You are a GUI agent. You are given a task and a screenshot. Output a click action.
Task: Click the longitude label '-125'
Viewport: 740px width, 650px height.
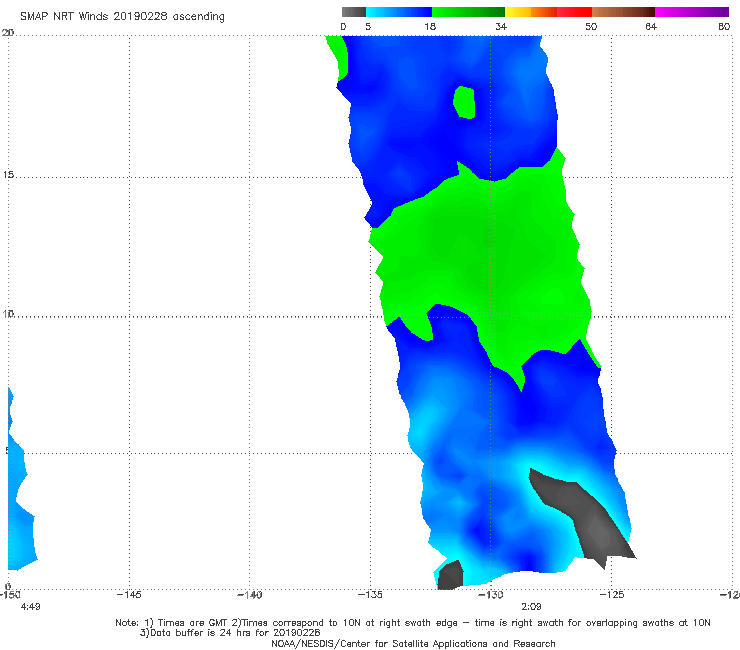coord(612,595)
